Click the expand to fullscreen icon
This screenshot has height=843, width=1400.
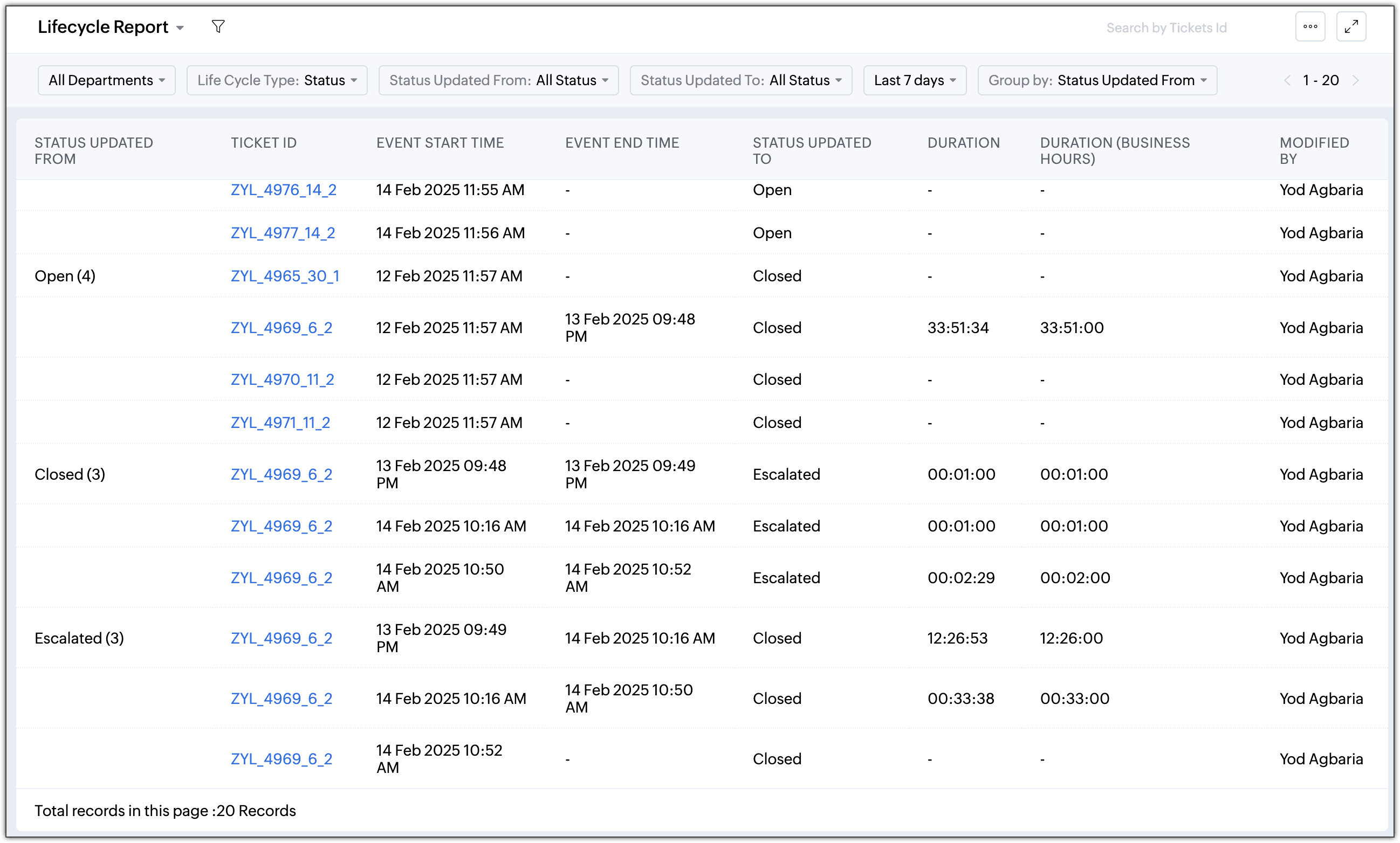[1351, 27]
